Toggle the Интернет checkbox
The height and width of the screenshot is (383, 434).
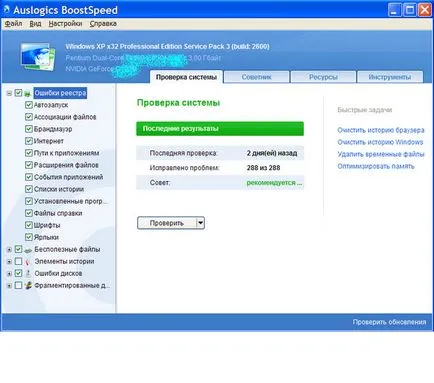point(29,141)
